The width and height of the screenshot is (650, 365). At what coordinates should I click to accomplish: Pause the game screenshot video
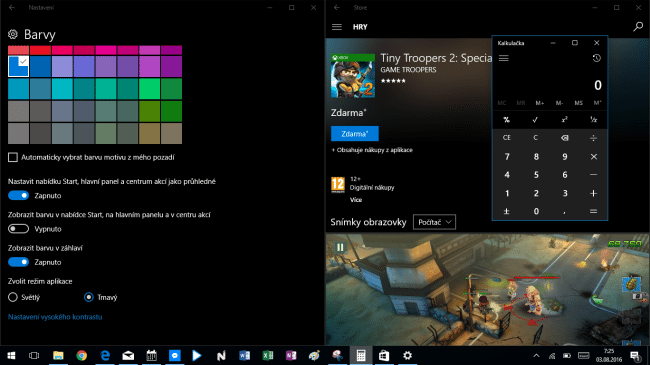[x=340, y=248]
